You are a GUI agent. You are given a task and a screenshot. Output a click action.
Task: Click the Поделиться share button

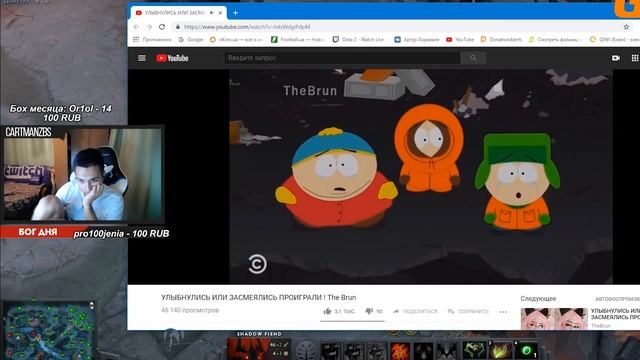coord(415,311)
